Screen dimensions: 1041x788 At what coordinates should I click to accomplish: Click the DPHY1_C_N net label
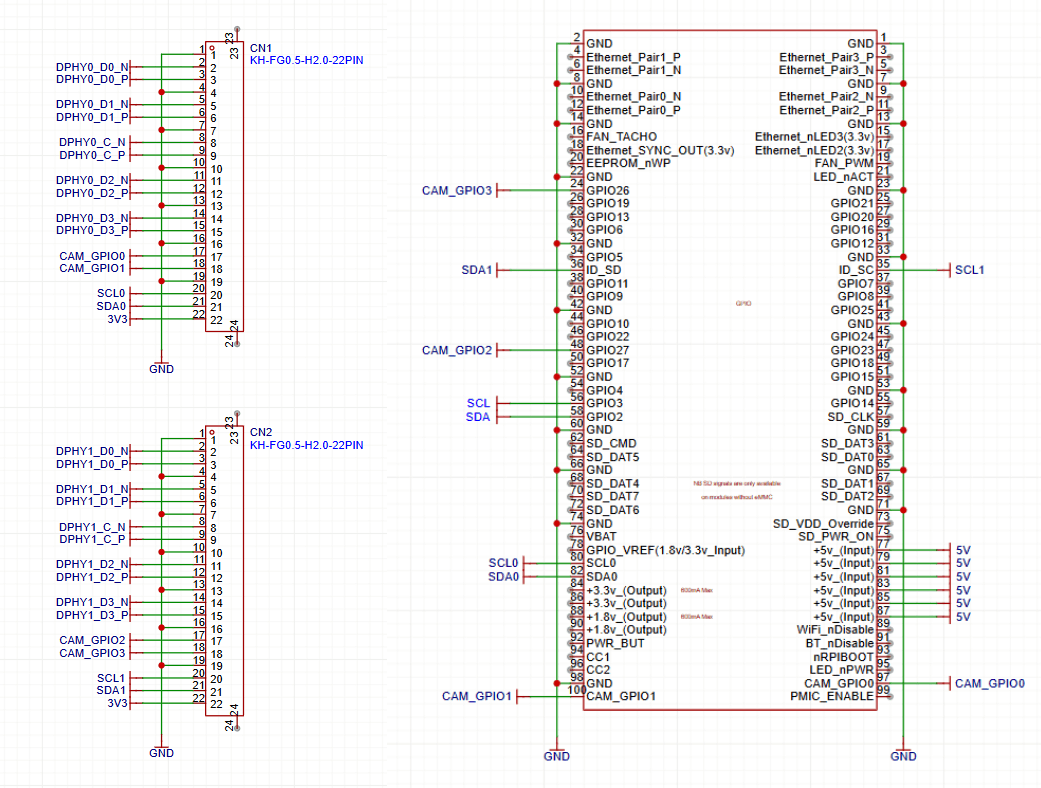(x=92, y=527)
